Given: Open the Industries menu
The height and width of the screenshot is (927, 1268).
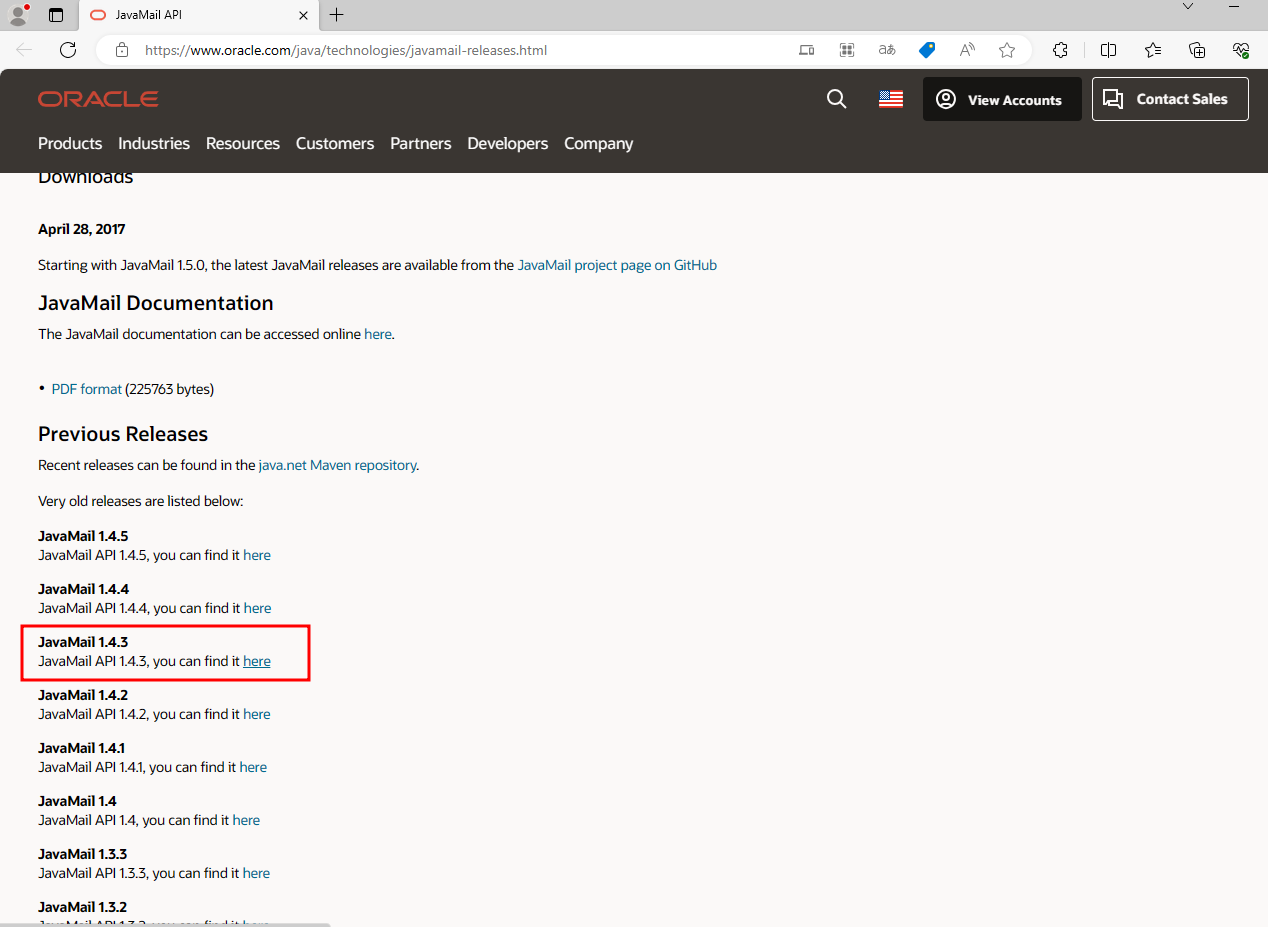Looking at the screenshot, I should 154,143.
